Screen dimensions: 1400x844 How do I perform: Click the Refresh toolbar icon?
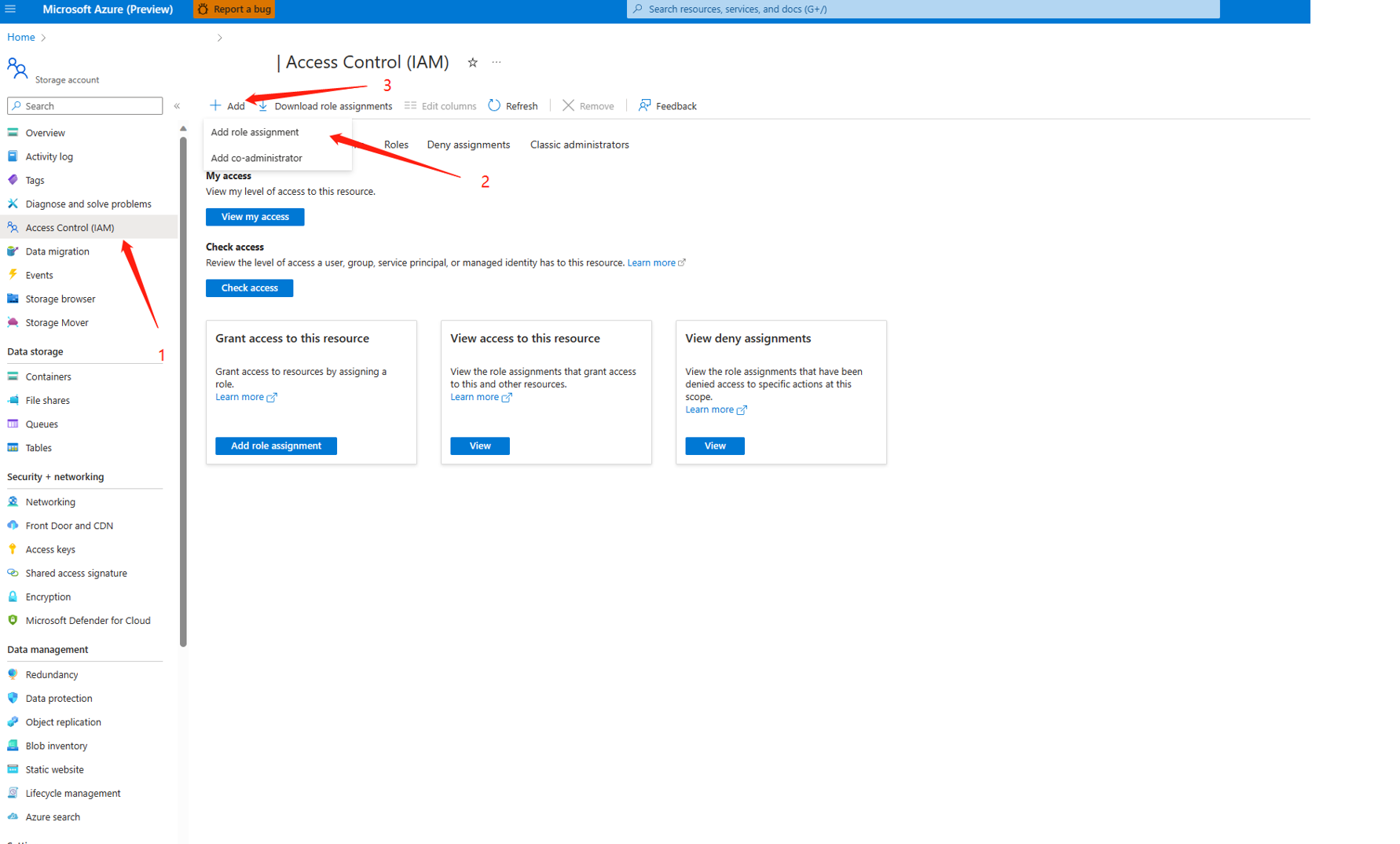click(x=494, y=105)
